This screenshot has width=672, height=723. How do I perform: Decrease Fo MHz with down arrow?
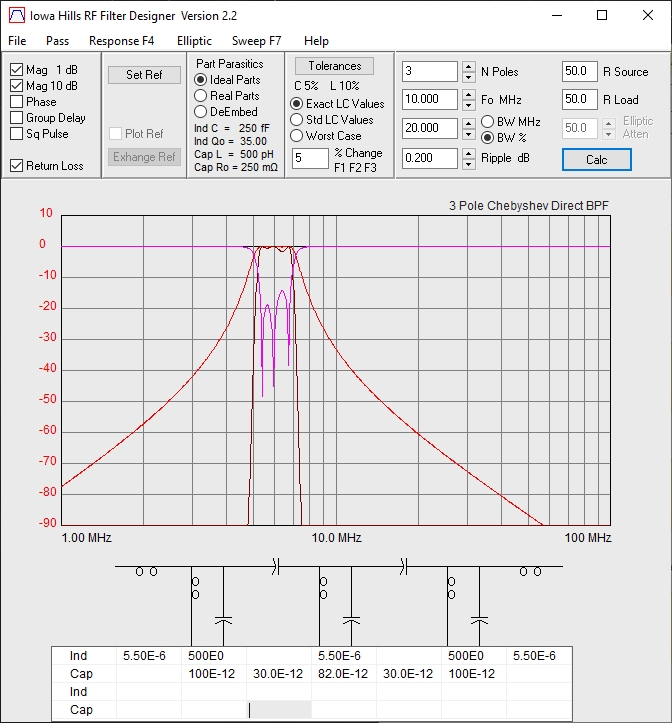tap(469, 105)
